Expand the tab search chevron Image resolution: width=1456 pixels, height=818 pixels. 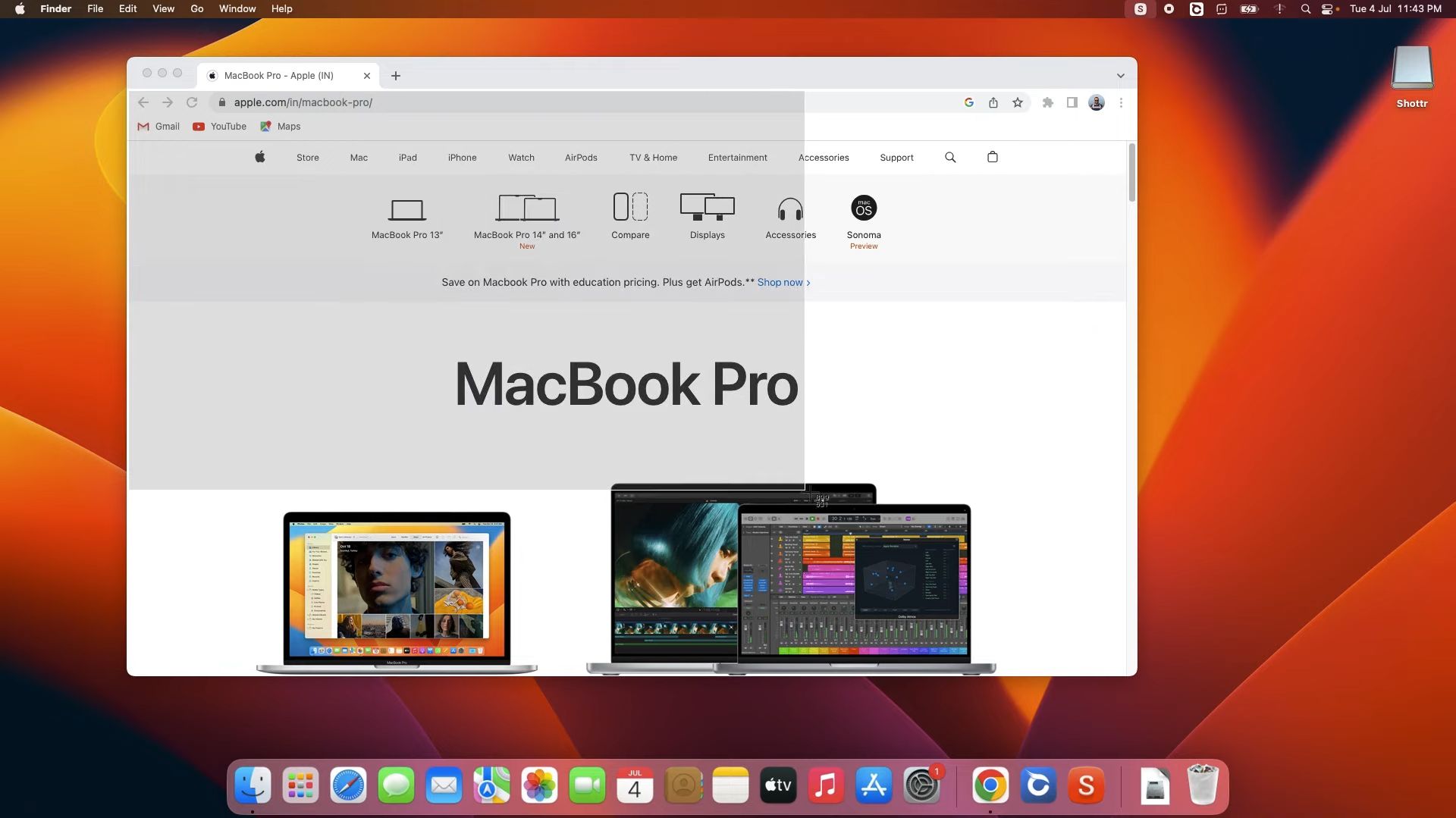point(1120,76)
